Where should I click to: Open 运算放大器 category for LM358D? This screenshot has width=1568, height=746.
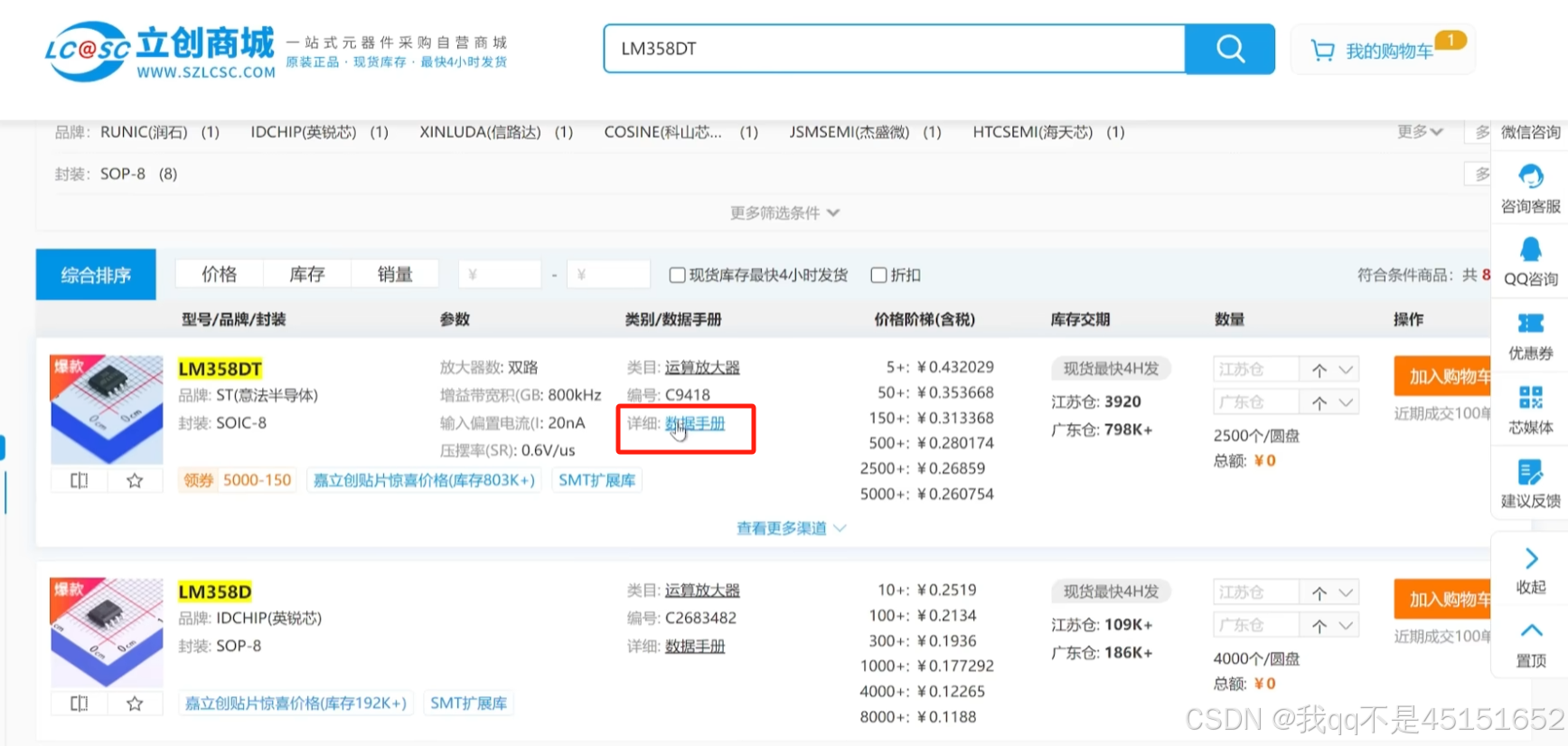[702, 590]
